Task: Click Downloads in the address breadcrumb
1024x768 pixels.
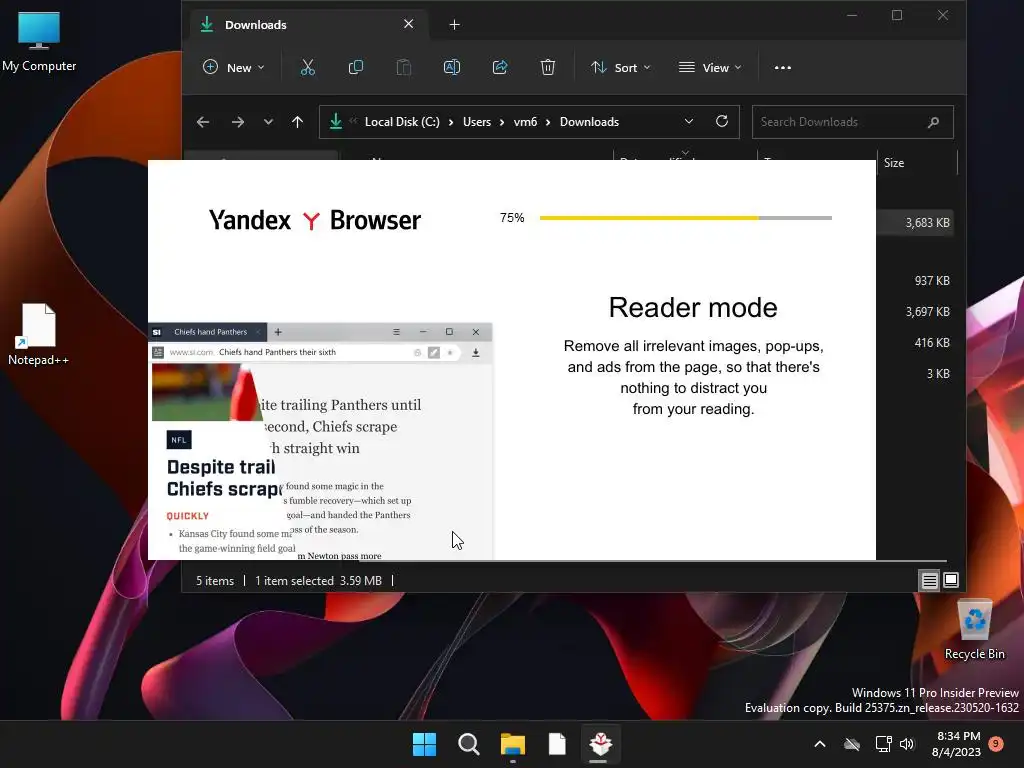Action: coord(589,122)
